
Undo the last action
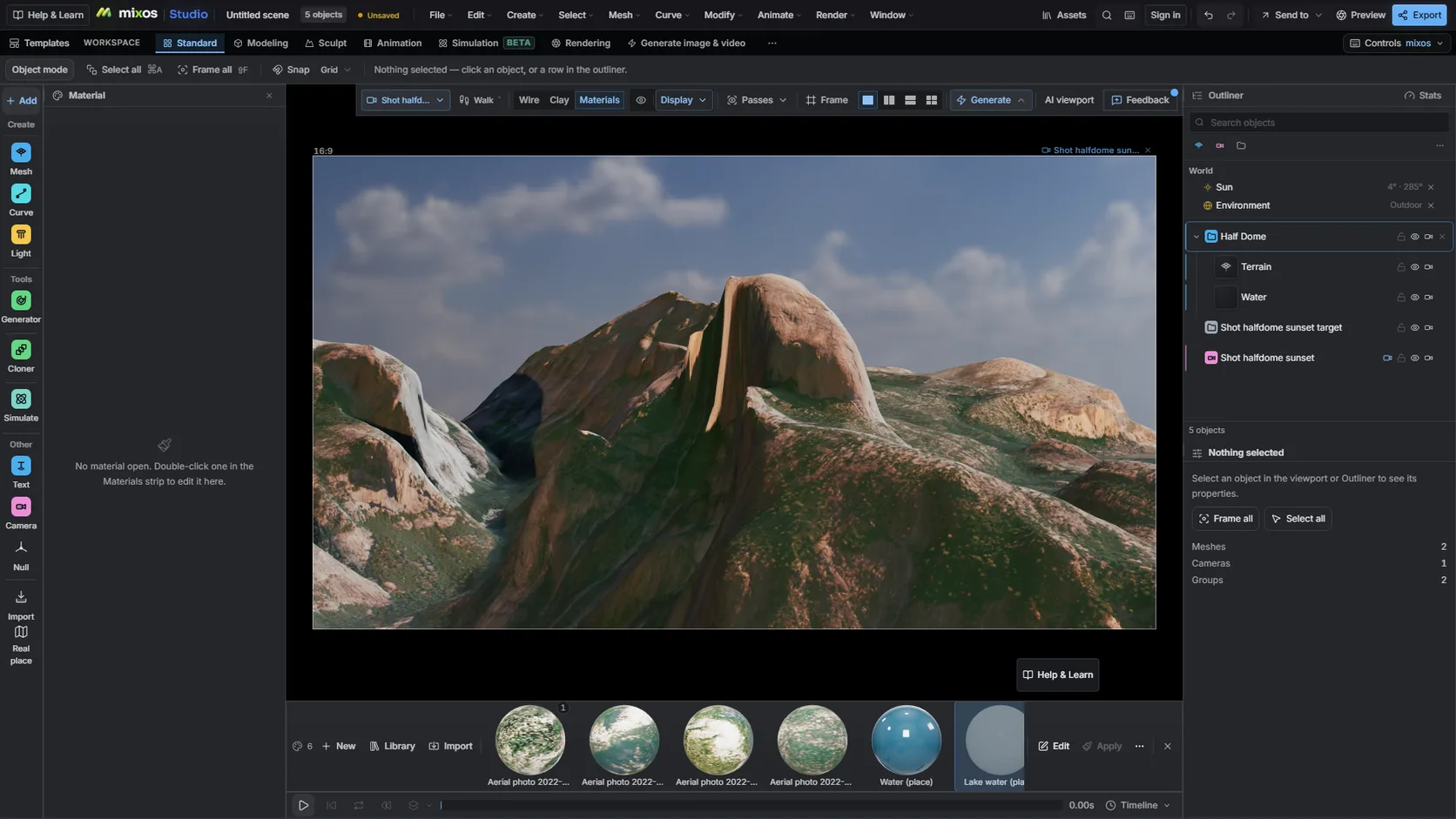pyautogui.click(x=1208, y=15)
